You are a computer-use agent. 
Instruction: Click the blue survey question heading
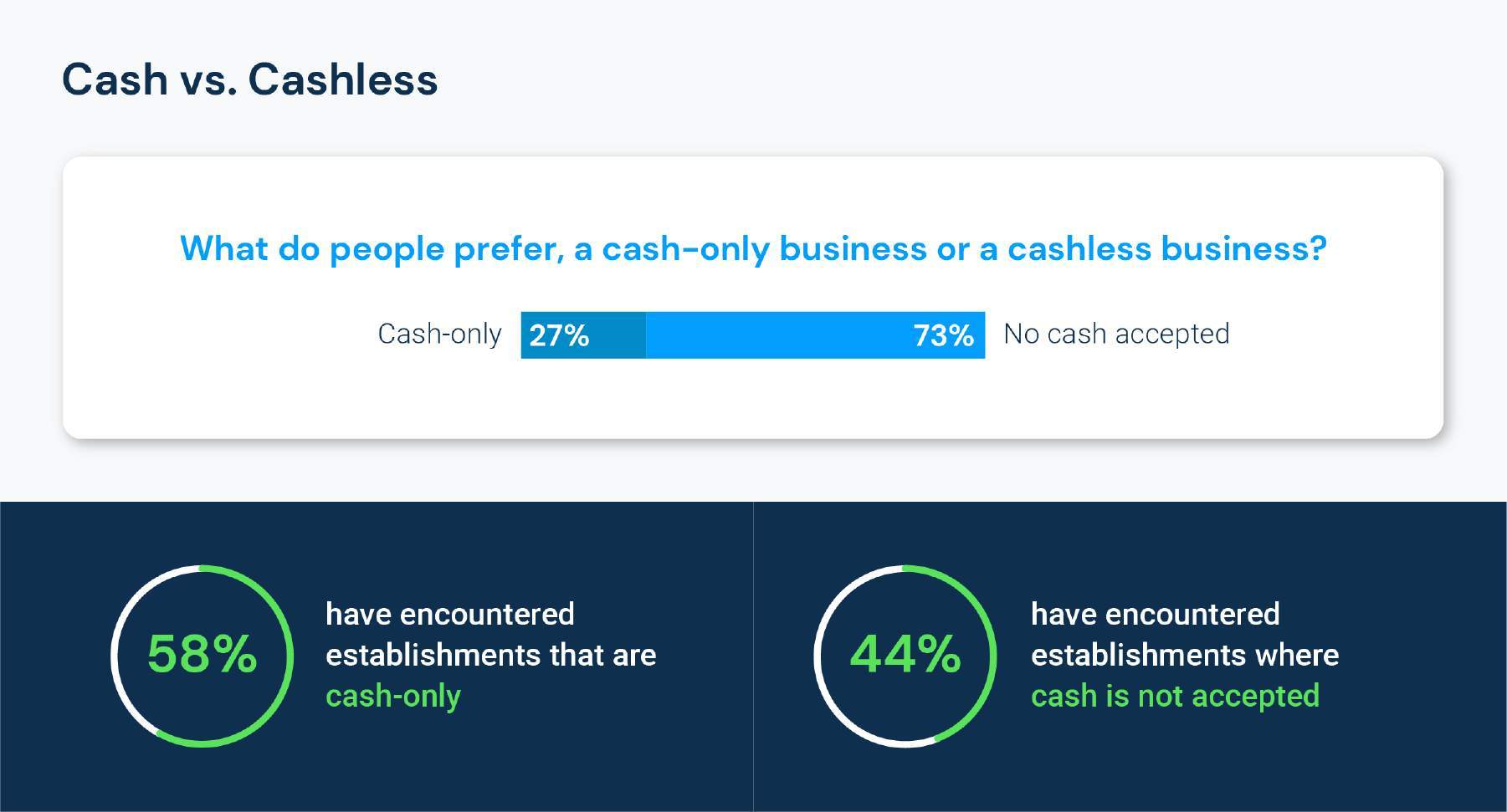pos(753,249)
